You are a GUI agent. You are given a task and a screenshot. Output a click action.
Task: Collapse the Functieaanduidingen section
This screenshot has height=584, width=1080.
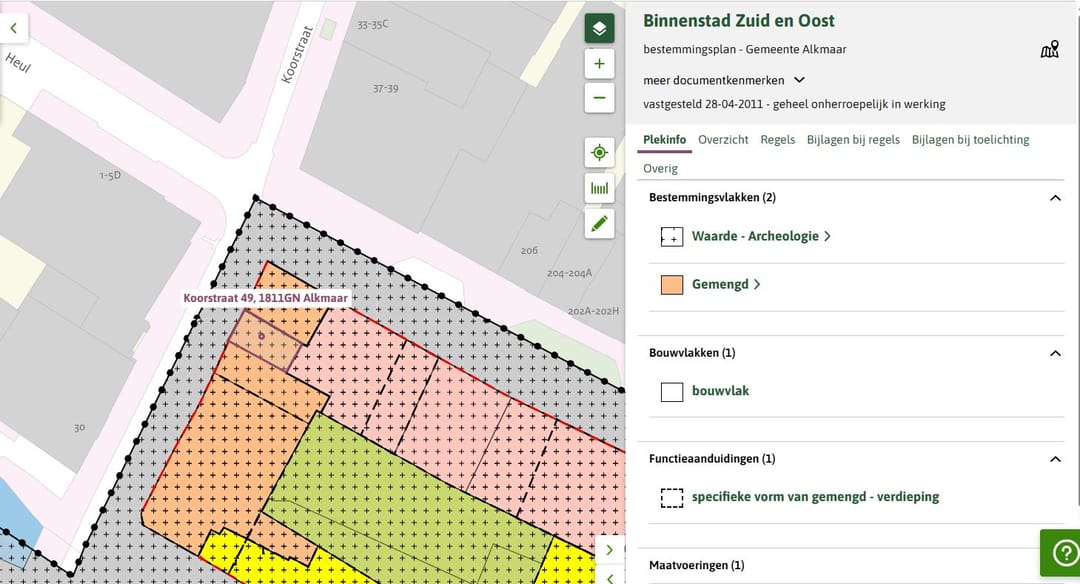(x=1054, y=459)
